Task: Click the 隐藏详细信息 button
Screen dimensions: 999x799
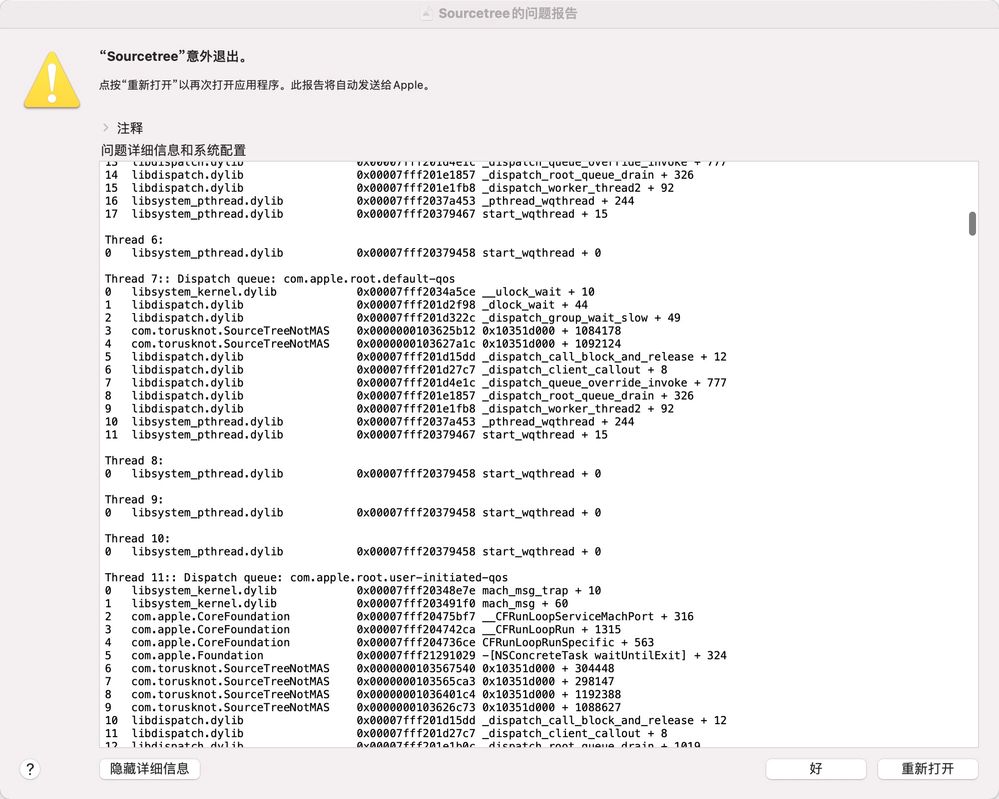Action: (150, 768)
